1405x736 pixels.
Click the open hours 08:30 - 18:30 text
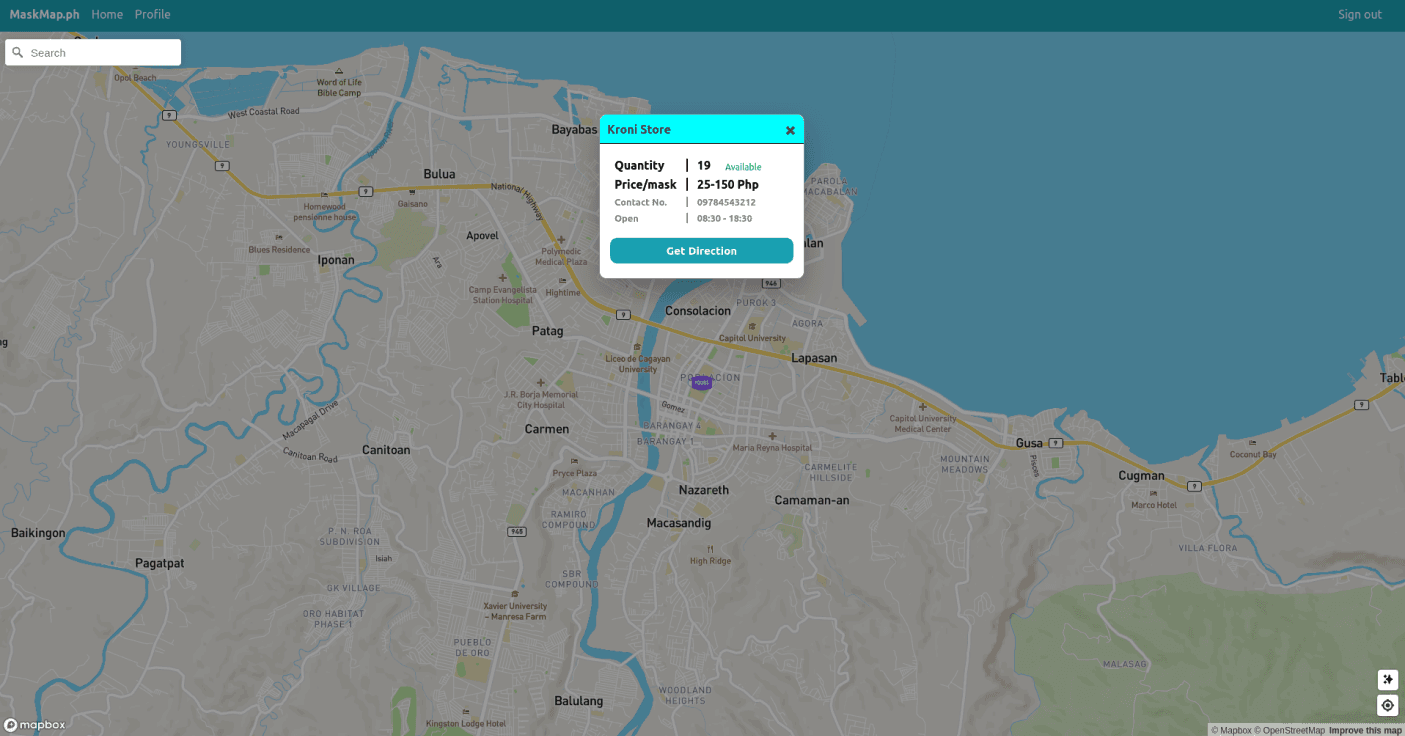click(x=724, y=218)
